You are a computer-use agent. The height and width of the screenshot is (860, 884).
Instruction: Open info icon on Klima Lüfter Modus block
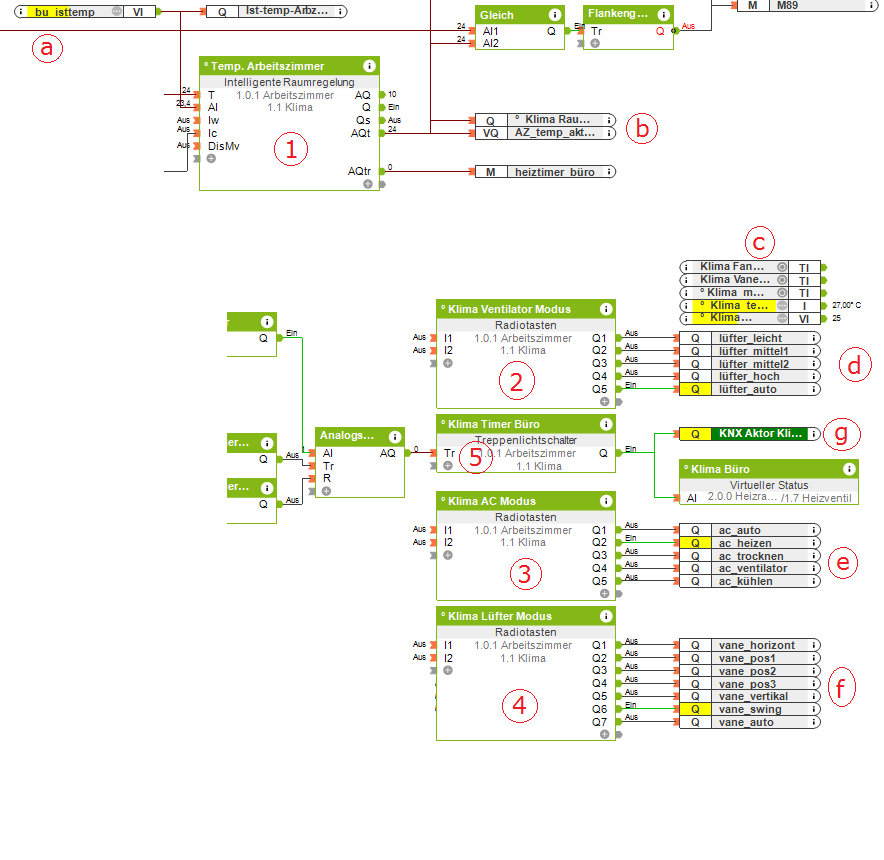pos(605,616)
